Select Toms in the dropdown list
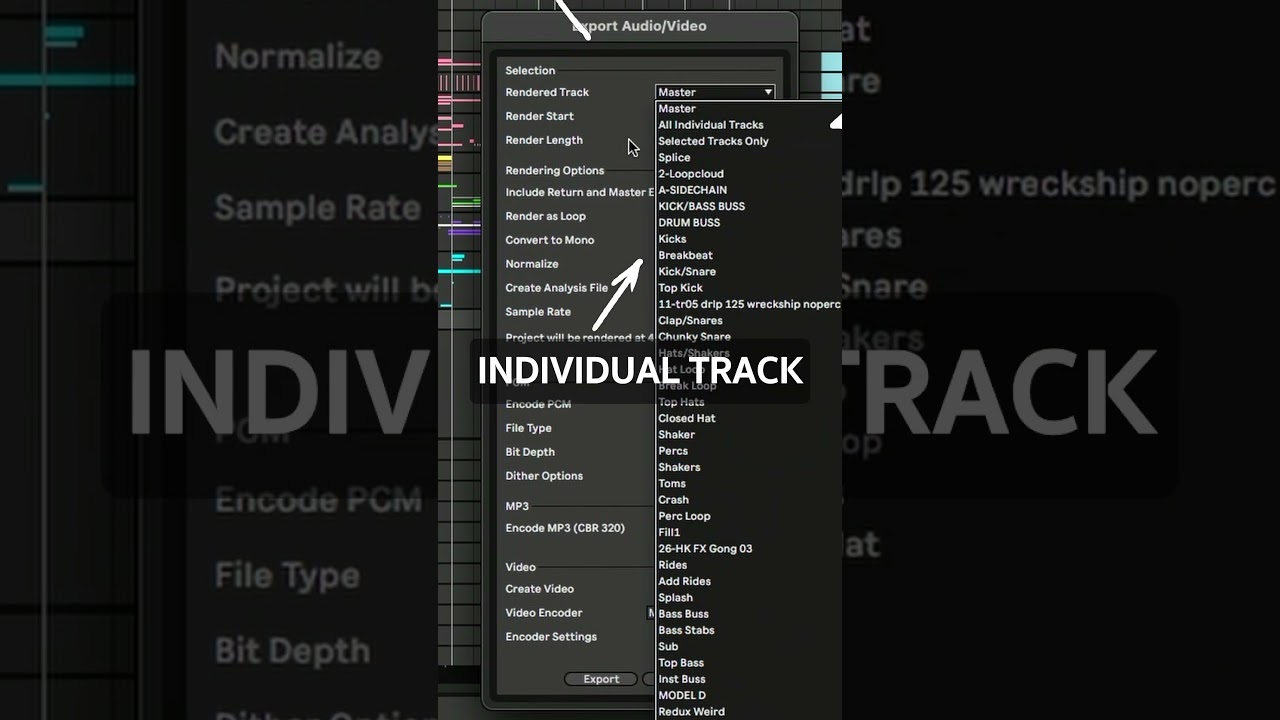The width and height of the screenshot is (1280, 720). click(x=672, y=483)
